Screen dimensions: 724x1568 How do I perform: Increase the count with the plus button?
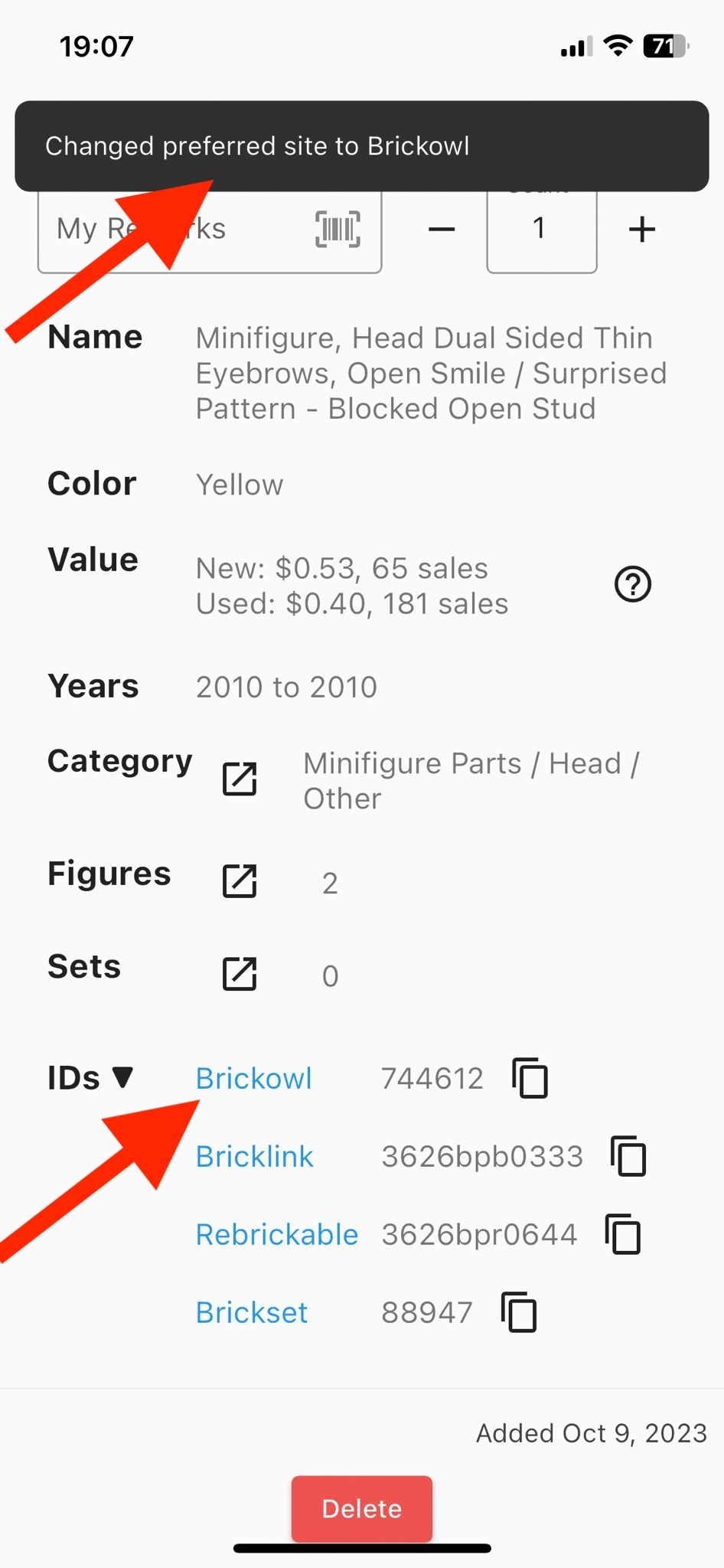642,229
